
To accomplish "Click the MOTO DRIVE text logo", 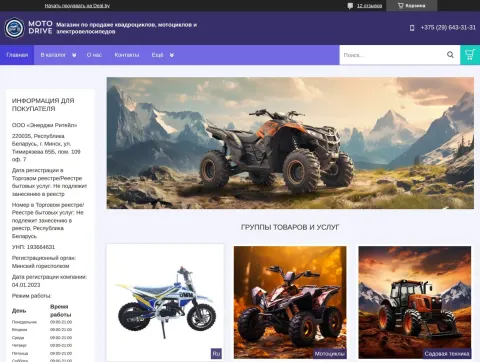I will (x=40, y=27).
